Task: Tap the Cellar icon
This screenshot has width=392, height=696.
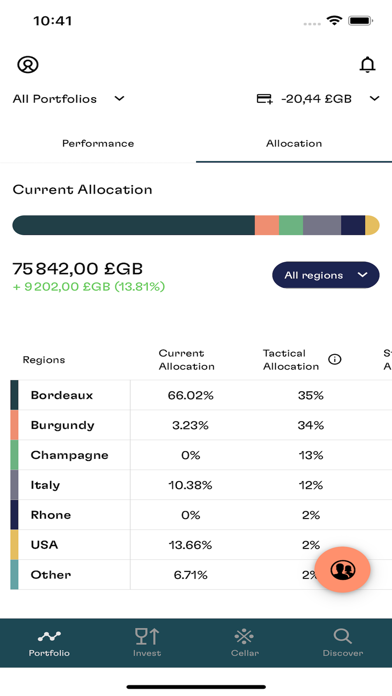Action: (x=244, y=637)
